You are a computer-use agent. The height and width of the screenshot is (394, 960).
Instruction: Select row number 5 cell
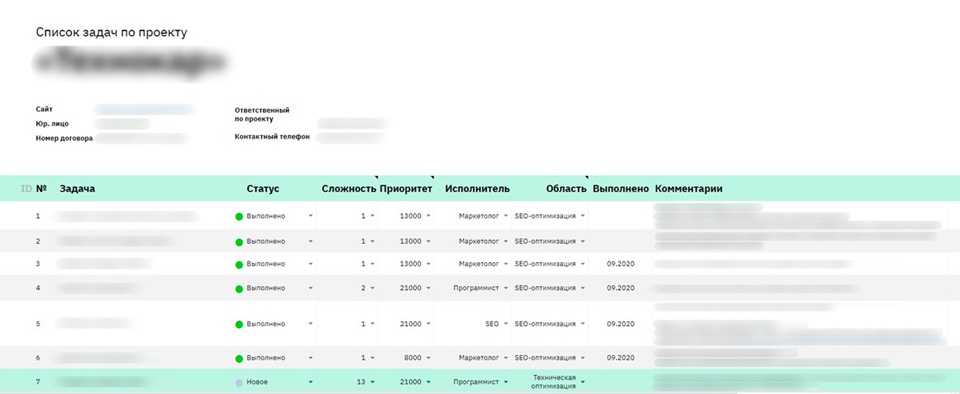38,324
